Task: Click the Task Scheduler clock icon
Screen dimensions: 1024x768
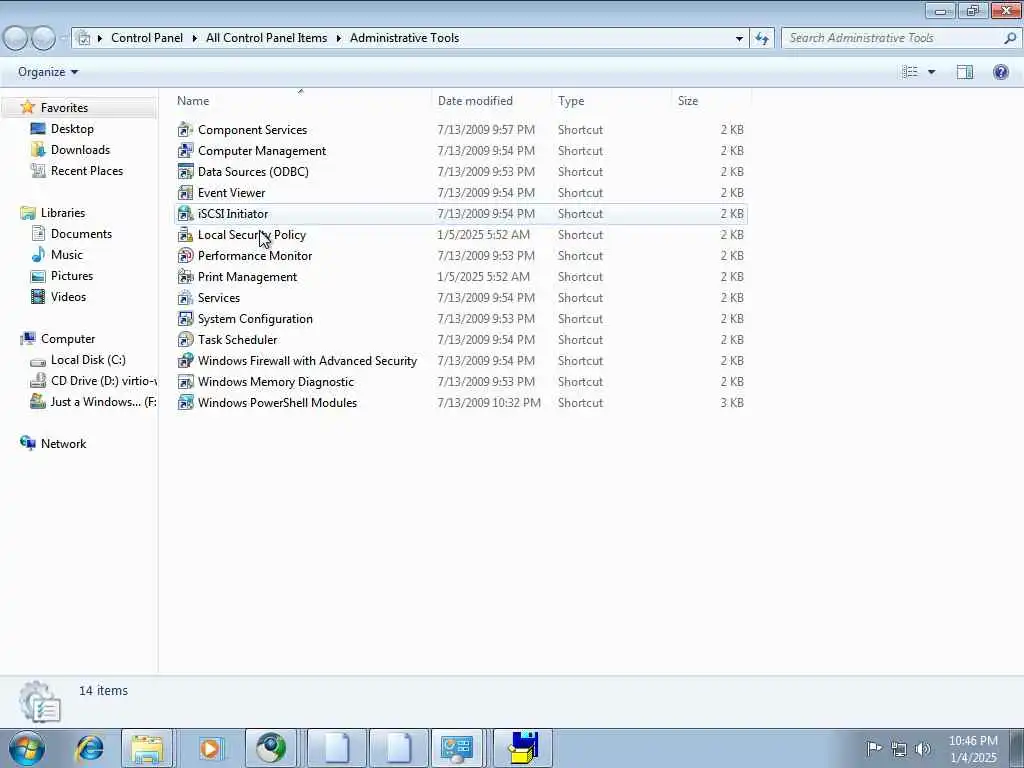Action: click(x=185, y=340)
